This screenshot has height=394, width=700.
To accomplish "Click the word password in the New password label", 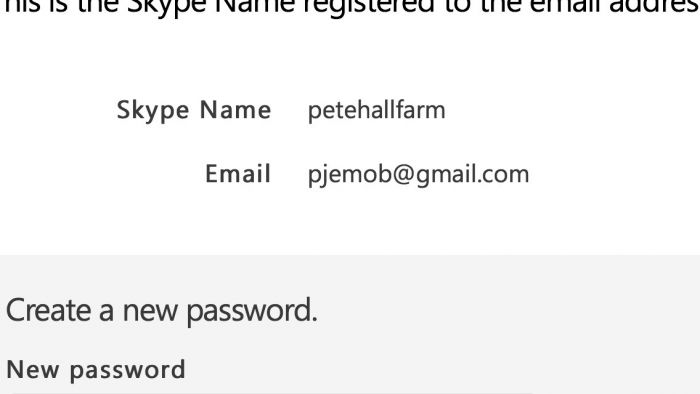I will (128, 371).
